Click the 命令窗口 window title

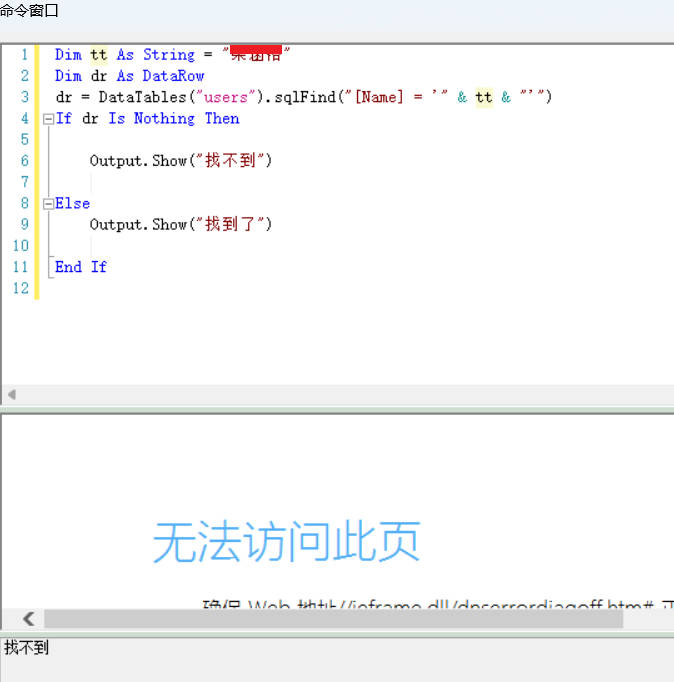pyautogui.click(x=30, y=11)
